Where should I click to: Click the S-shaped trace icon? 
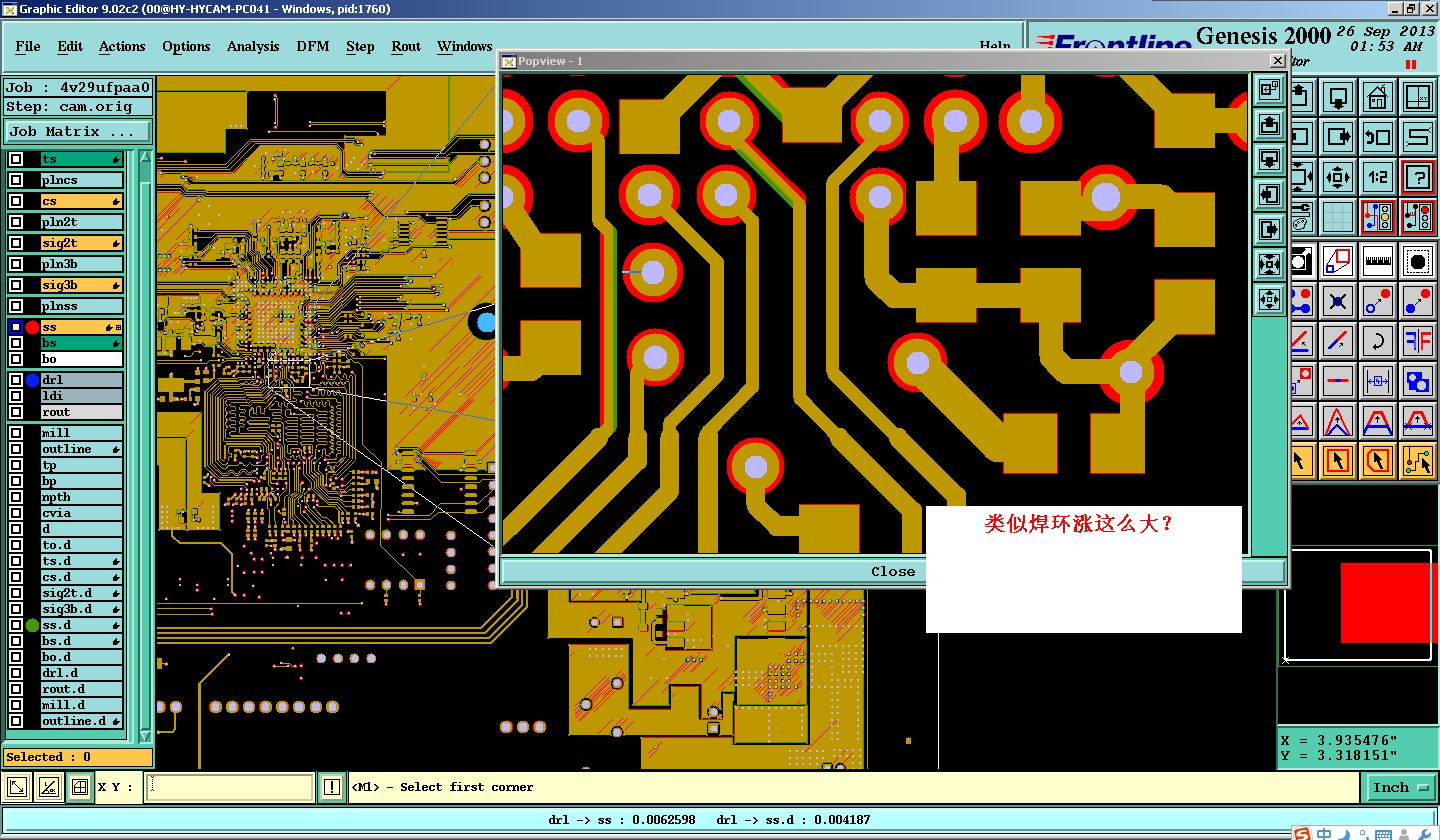pos(1417,137)
